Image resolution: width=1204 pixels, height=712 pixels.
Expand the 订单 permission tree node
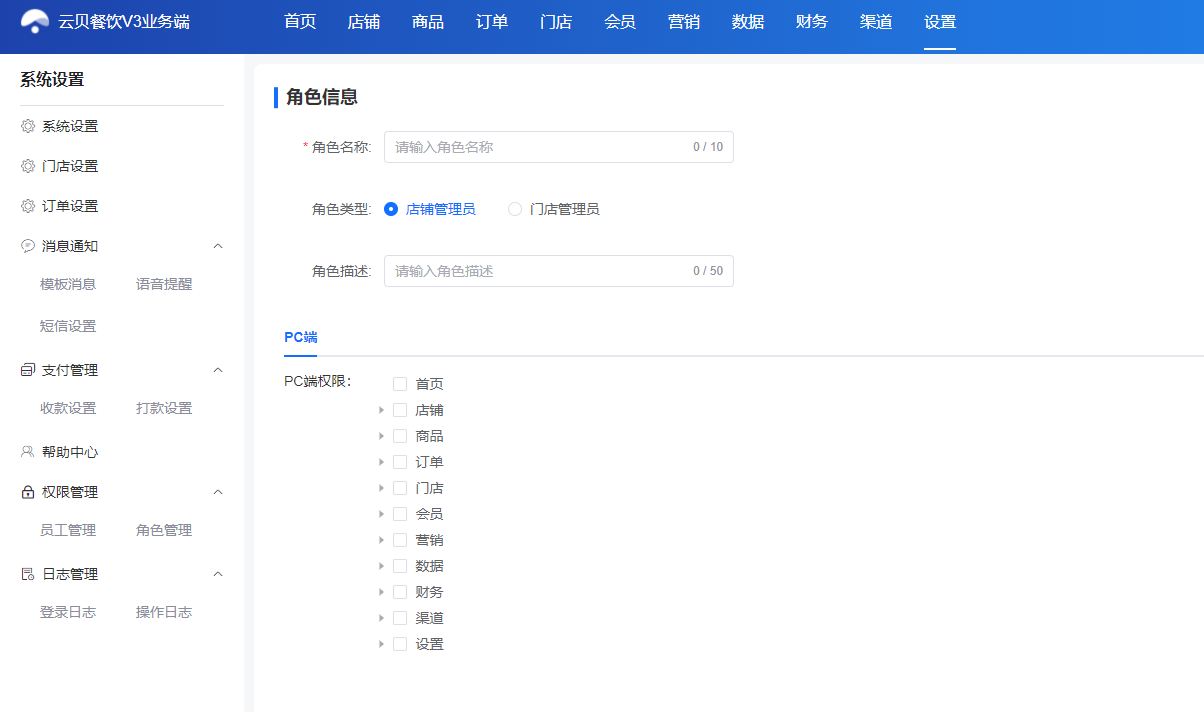(381, 462)
